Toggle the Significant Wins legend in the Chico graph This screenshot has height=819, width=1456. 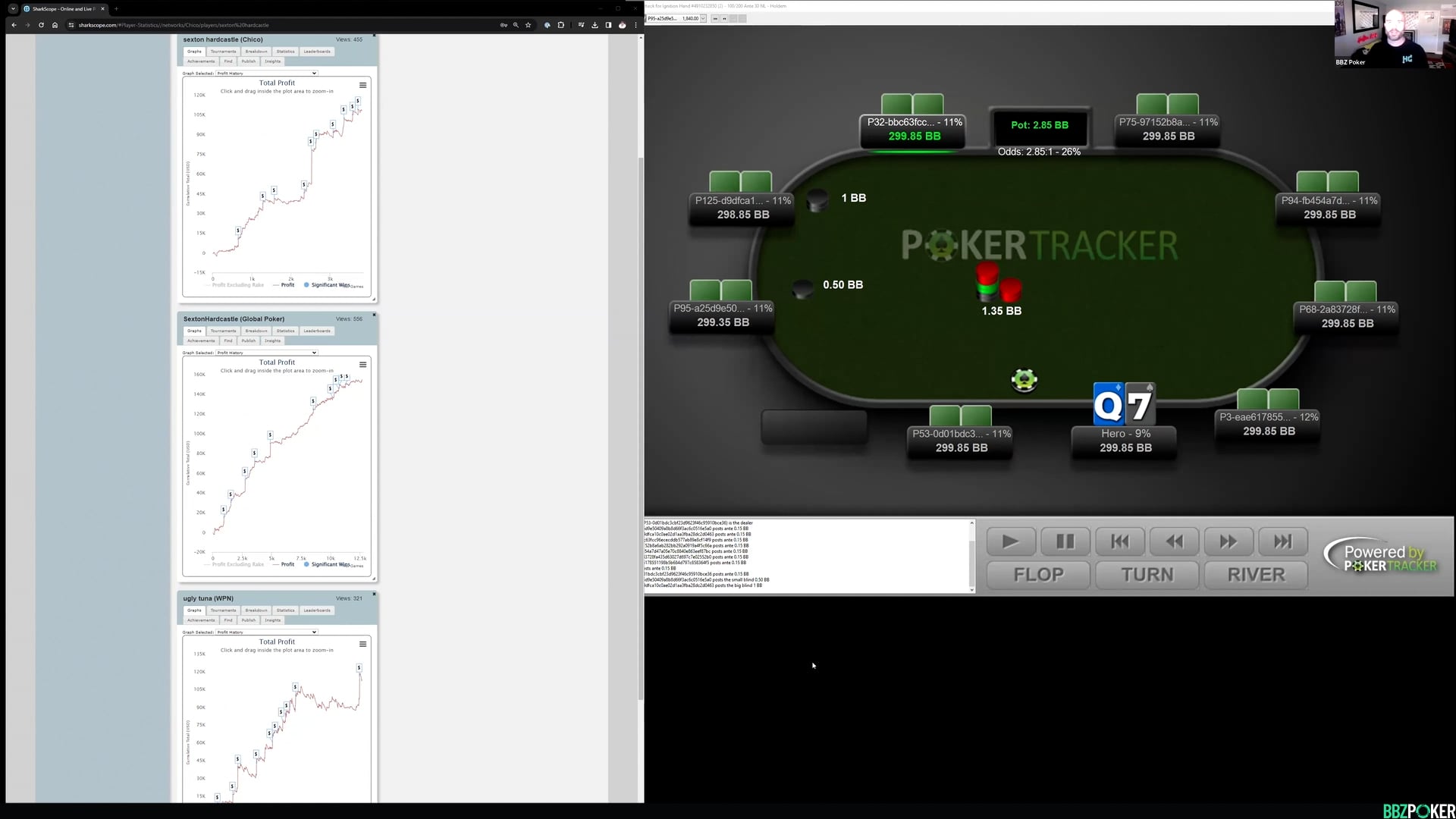click(x=327, y=285)
